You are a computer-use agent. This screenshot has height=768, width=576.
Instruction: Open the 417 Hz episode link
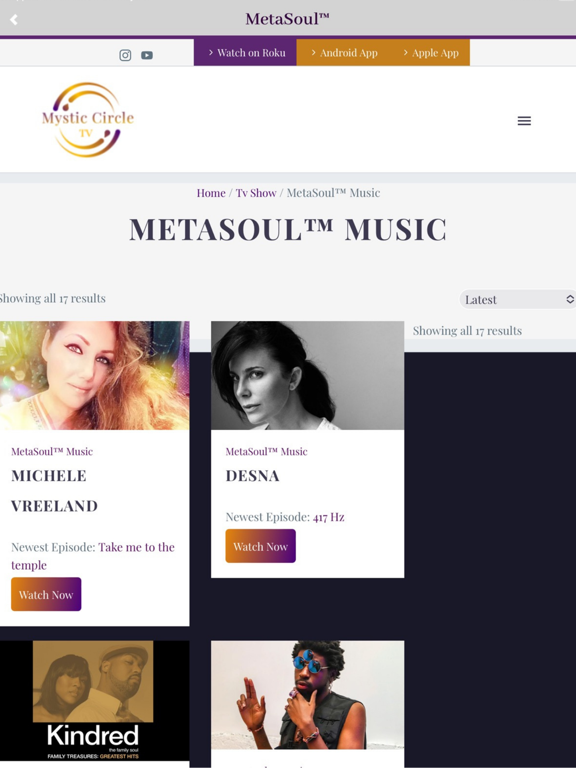click(x=329, y=517)
